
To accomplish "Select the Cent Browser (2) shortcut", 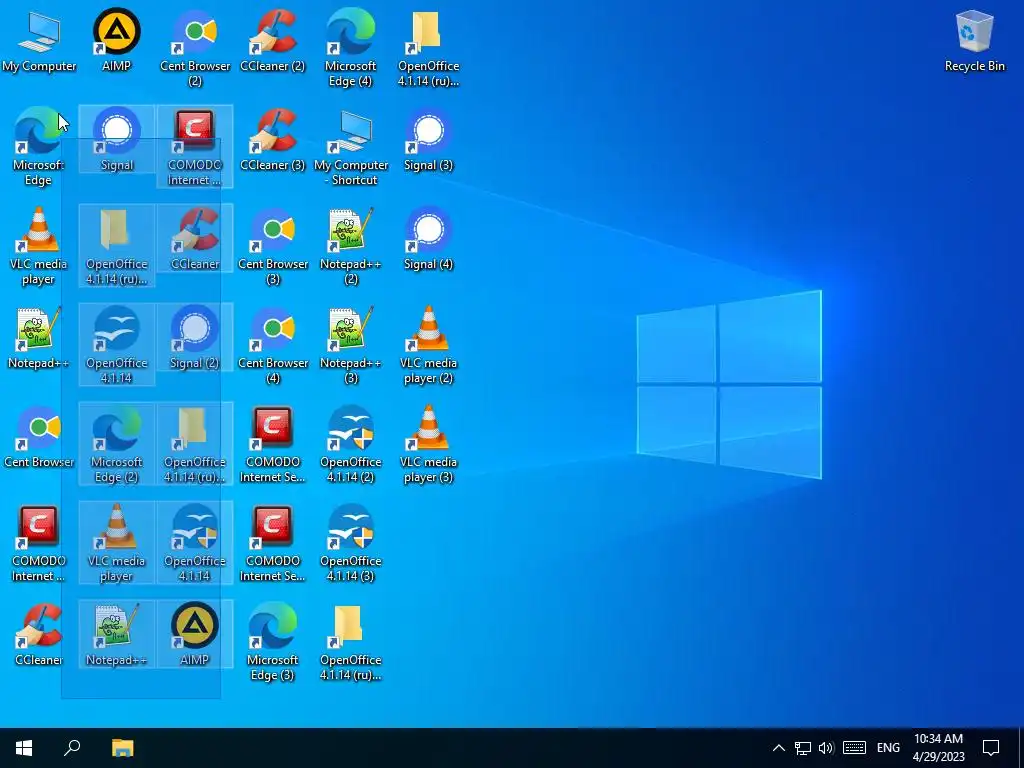I will click(x=195, y=48).
